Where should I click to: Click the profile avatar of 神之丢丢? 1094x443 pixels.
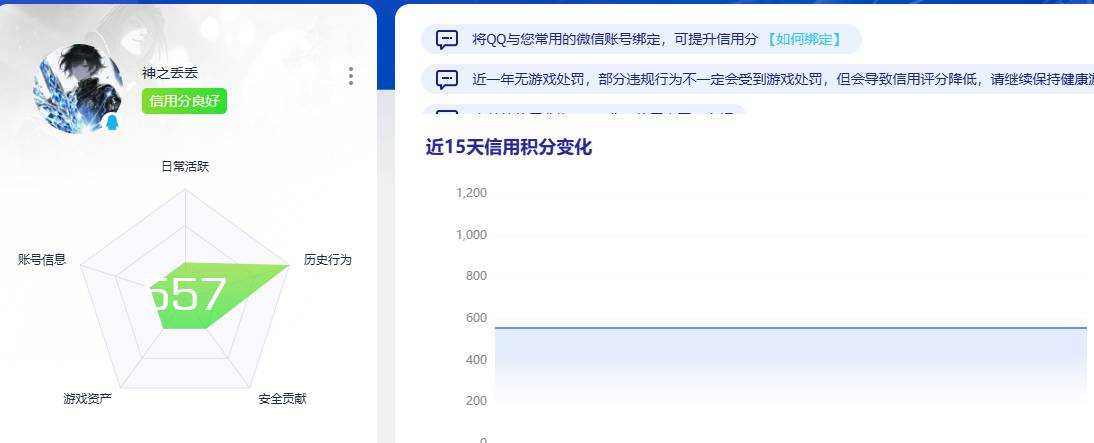pos(78,89)
